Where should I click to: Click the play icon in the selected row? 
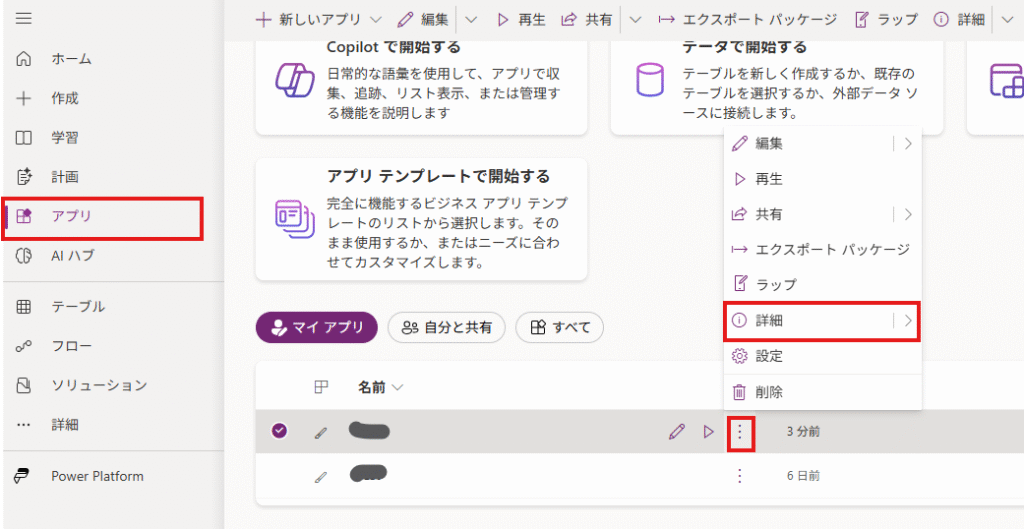click(x=709, y=431)
